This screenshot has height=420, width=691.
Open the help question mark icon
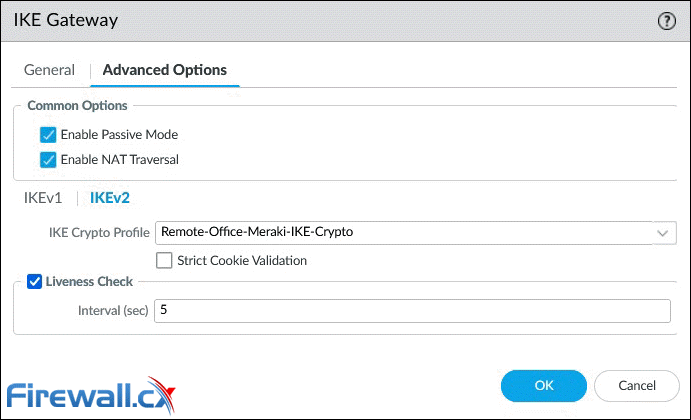click(x=666, y=21)
